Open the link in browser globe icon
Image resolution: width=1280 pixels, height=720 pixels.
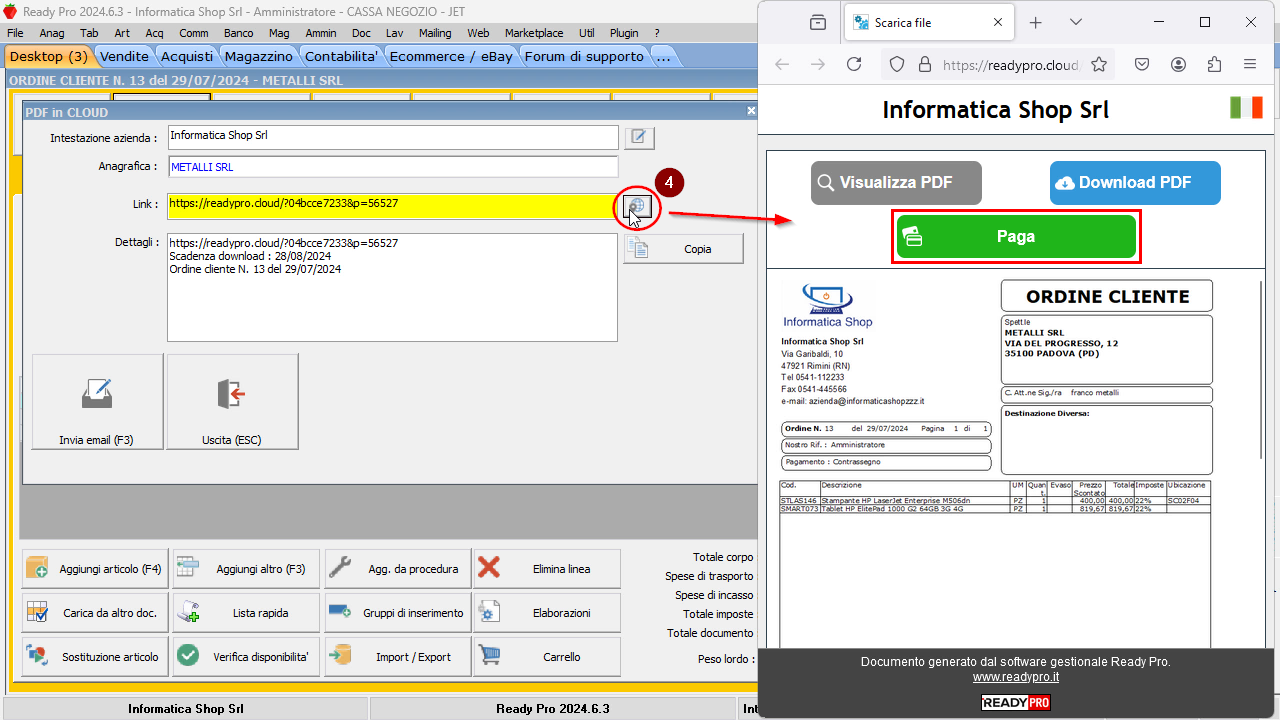click(637, 206)
